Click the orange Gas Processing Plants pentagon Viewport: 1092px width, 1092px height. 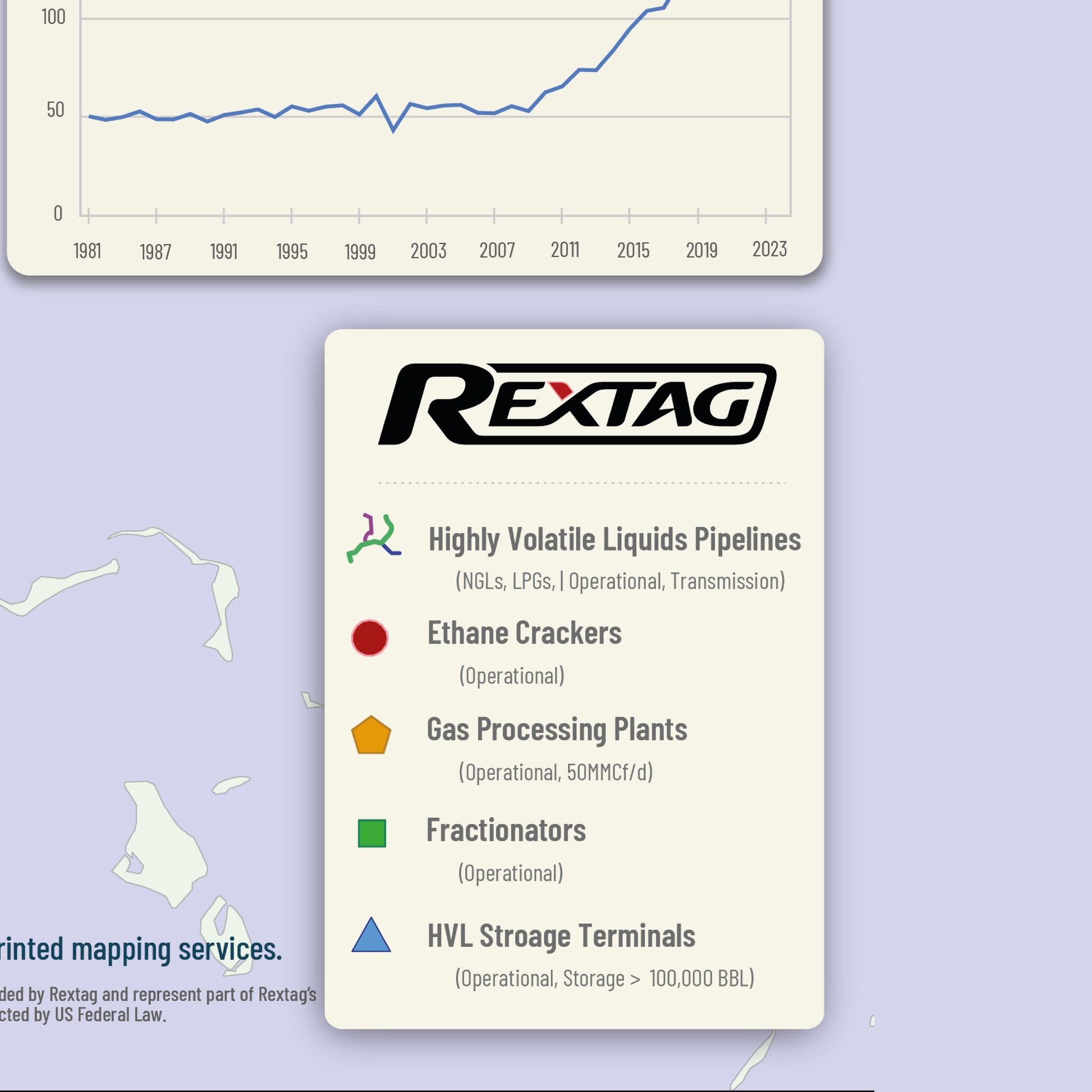point(371,735)
